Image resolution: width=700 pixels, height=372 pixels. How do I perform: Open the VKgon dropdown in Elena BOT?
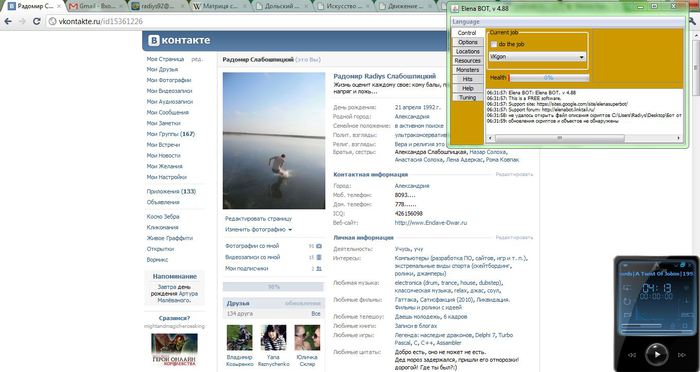tap(537, 57)
